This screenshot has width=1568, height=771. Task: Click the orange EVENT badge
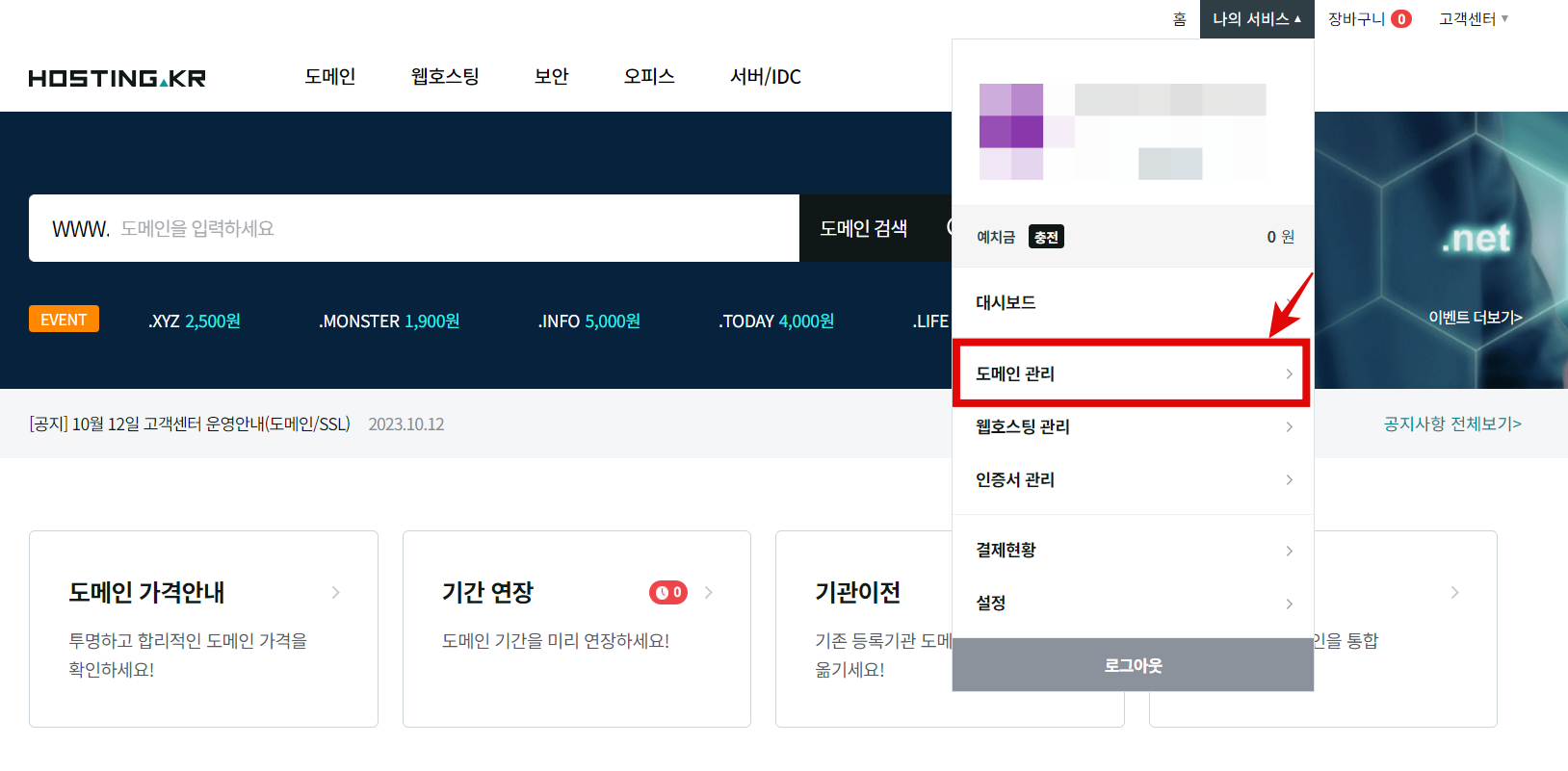64,320
